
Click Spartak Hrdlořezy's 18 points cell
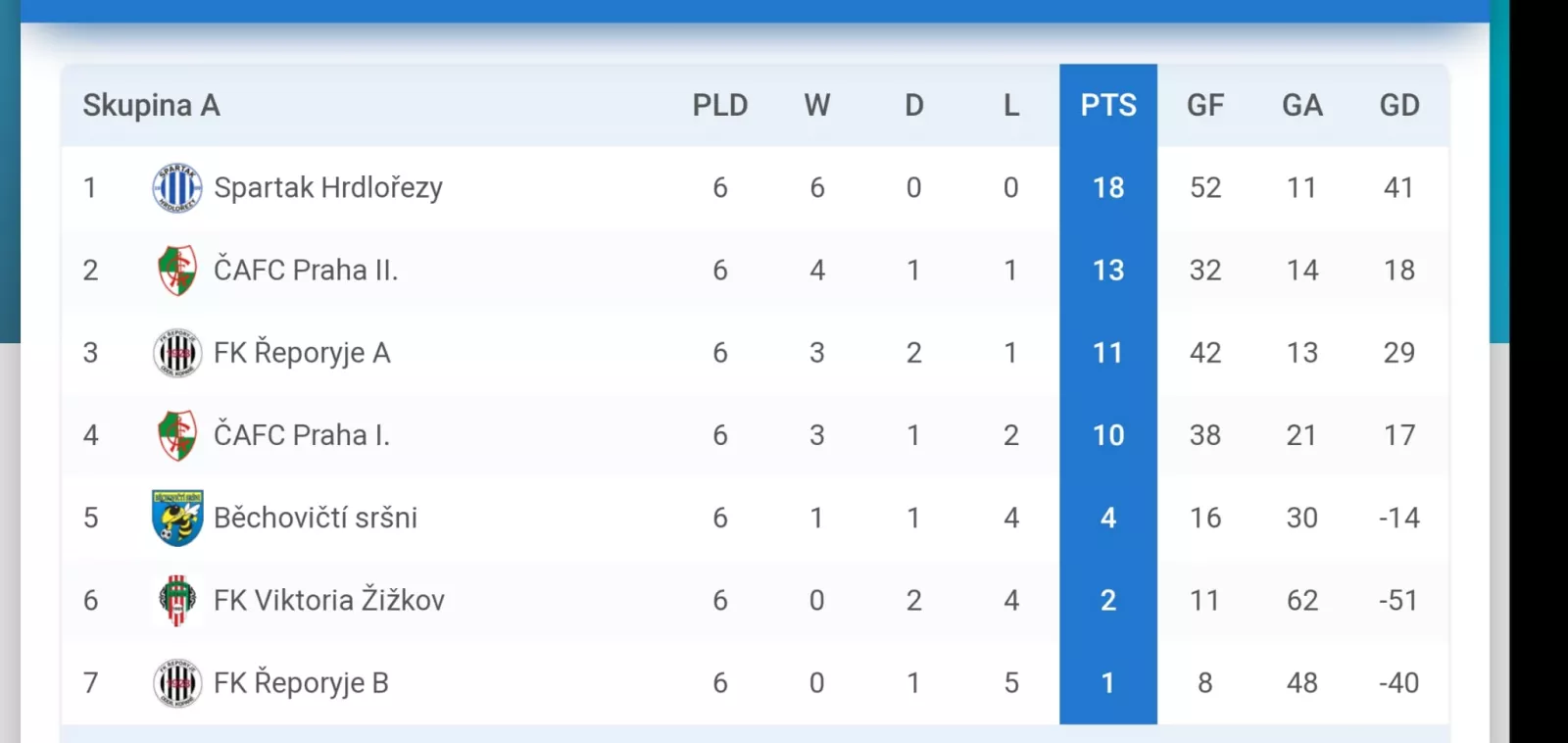[x=1108, y=187]
